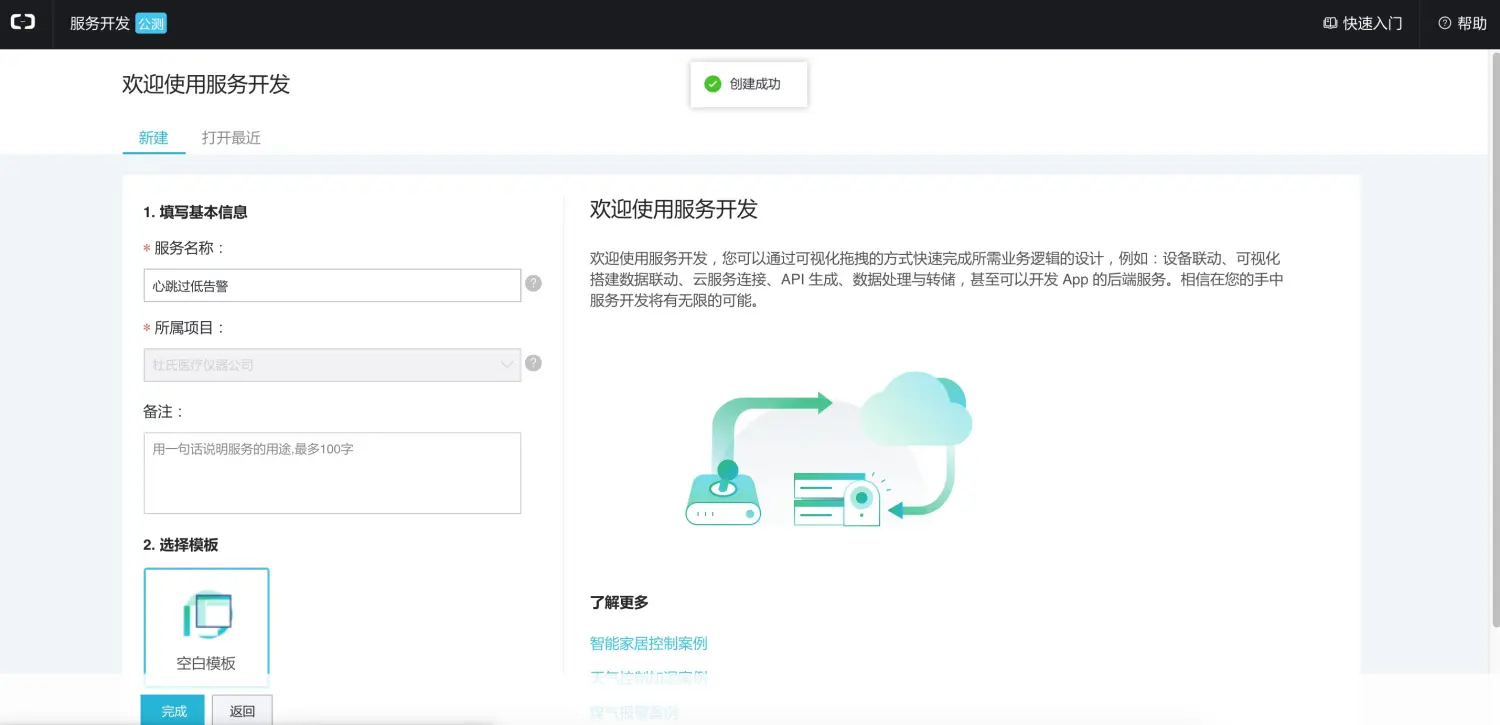Click the 了解更多 heading

(619, 603)
